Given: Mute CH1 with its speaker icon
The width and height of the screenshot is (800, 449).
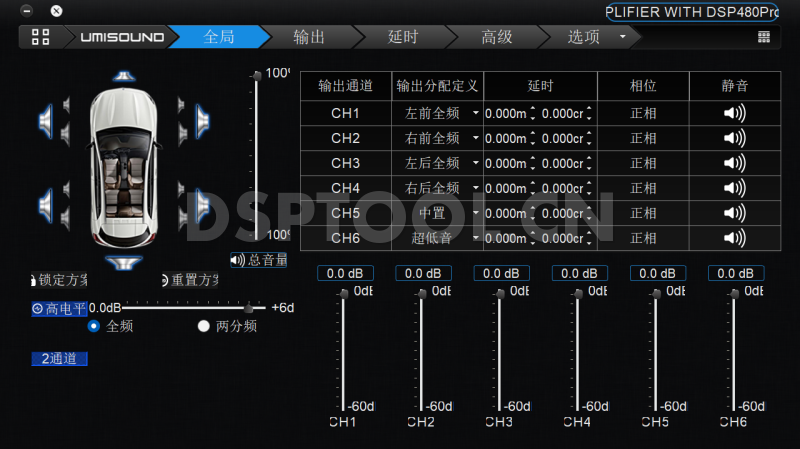Looking at the screenshot, I should (x=735, y=113).
